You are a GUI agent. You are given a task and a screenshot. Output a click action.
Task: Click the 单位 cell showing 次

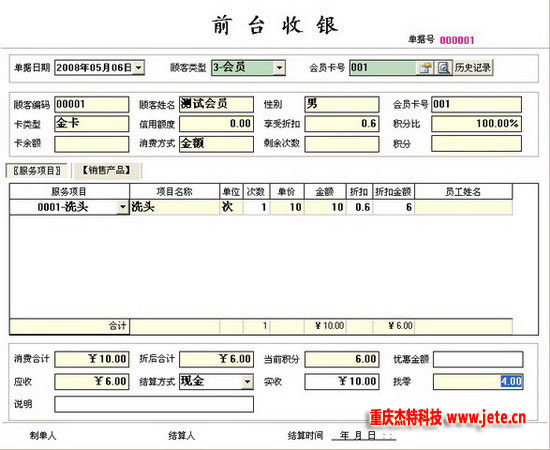pyautogui.click(x=231, y=207)
